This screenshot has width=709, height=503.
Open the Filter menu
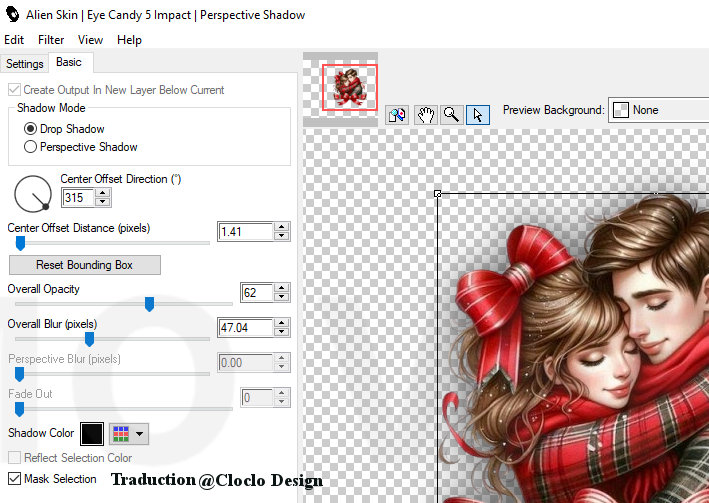click(x=51, y=40)
